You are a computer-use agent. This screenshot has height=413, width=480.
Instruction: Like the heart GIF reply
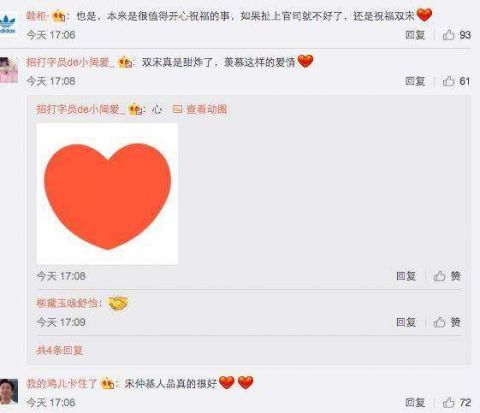click(x=447, y=276)
